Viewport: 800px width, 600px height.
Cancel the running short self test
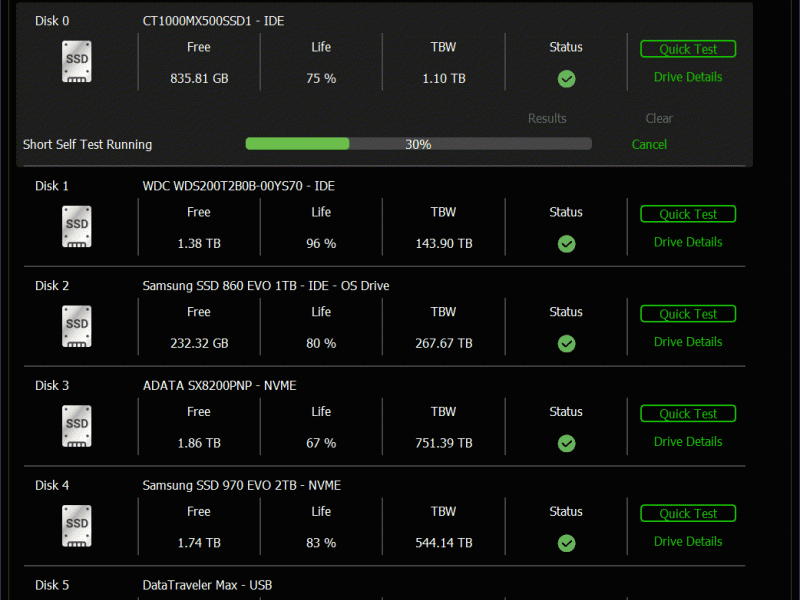click(649, 144)
